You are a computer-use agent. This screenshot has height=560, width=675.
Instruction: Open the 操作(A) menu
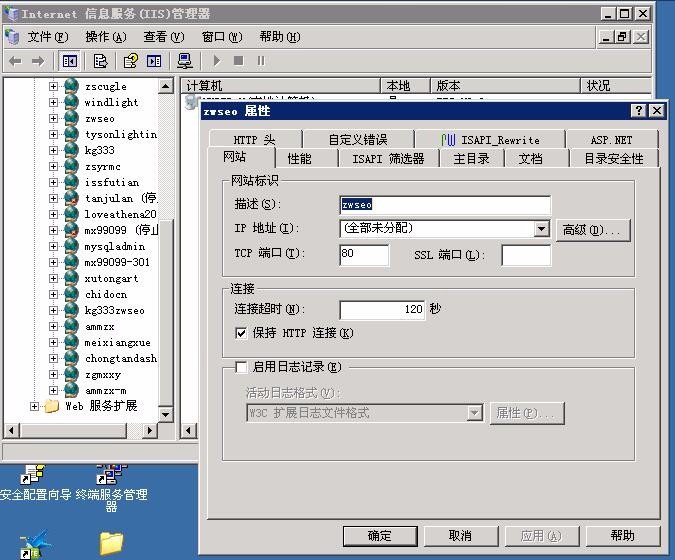(x=106, y=37)
